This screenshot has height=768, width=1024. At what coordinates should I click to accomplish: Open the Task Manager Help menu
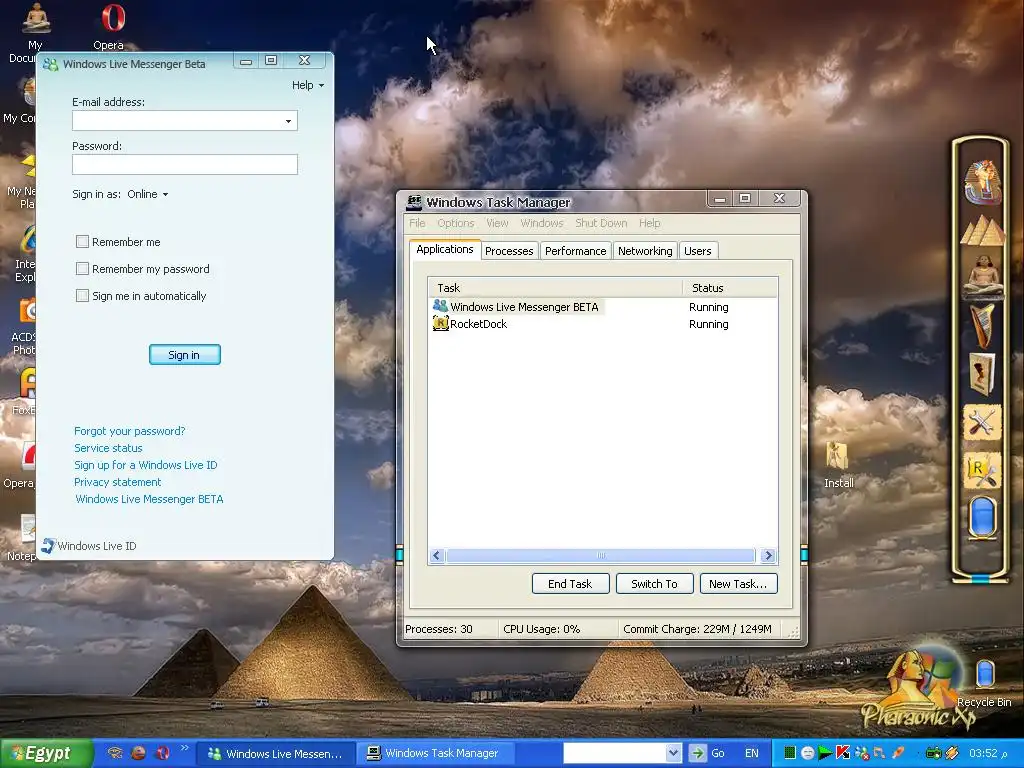coord(649,223)
